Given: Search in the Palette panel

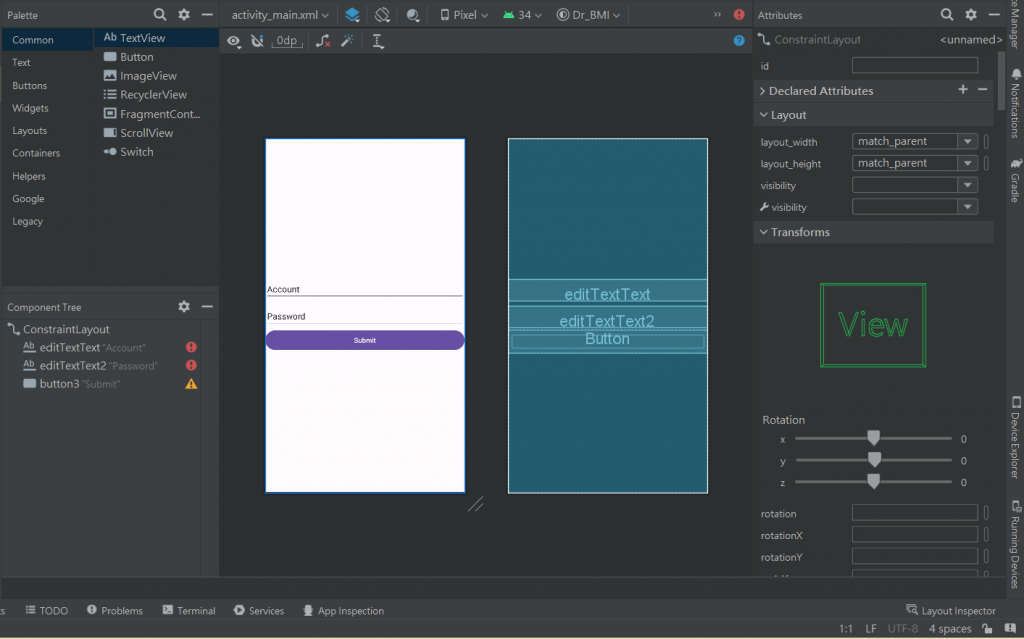Looking at the screenshot, I should coord(160,15).
